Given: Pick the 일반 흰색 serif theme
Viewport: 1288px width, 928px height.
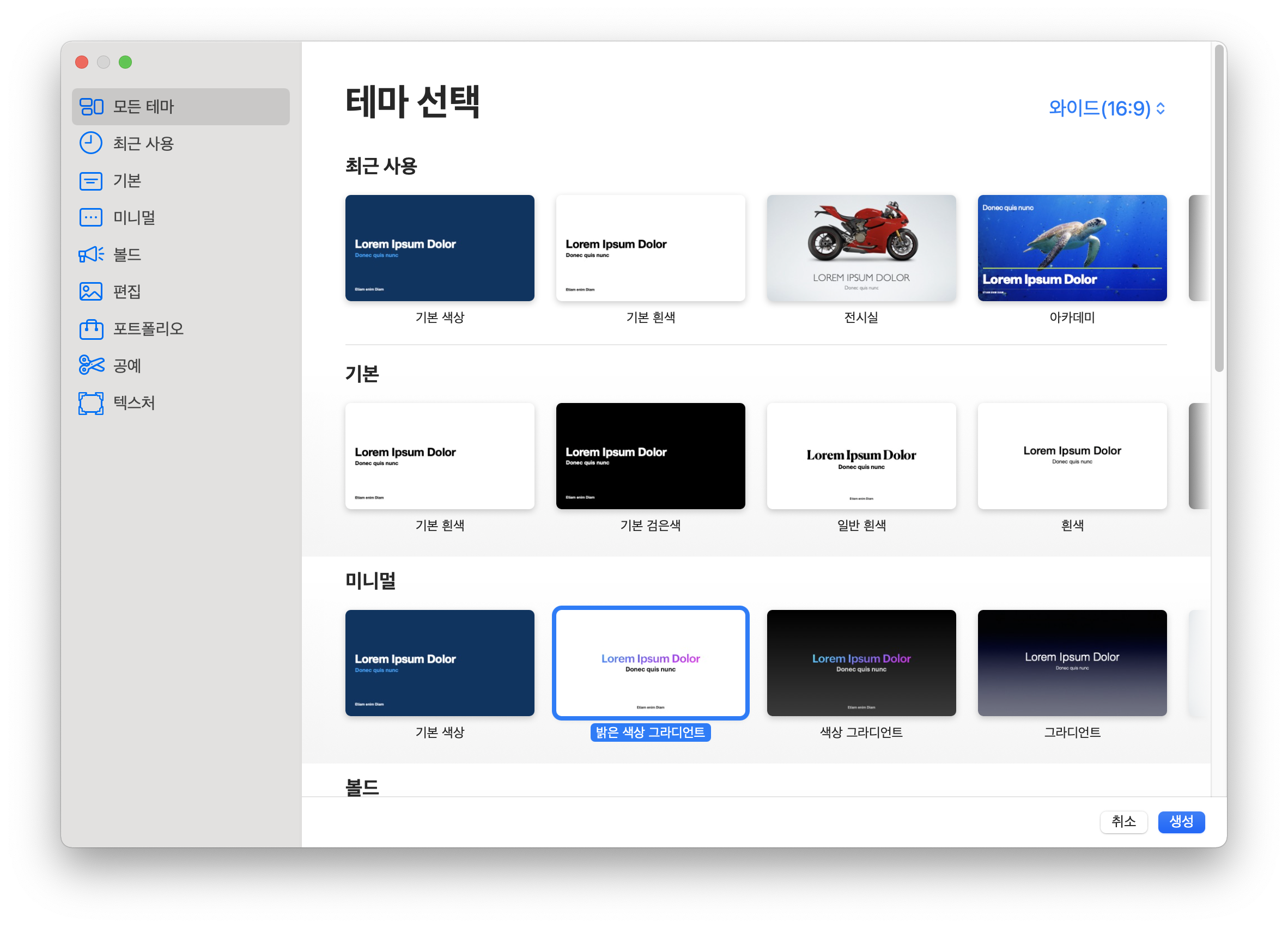Looking at the screenshot, I should 861,456.
